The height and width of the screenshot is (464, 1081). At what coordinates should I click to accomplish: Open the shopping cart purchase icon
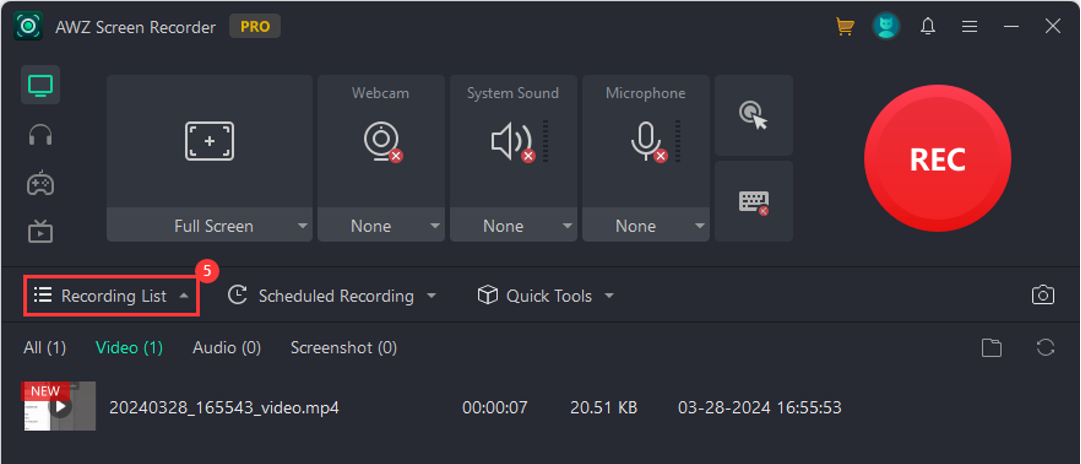point(845,27)
